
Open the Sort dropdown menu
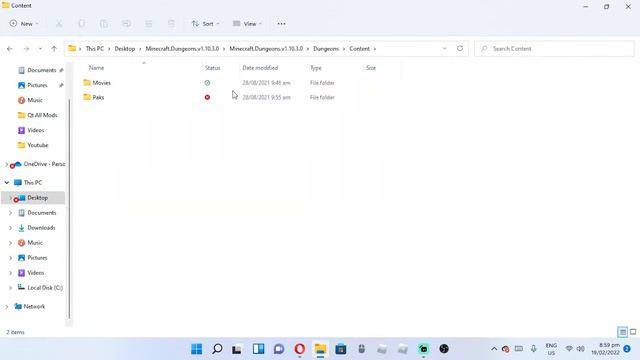coord(205,24)
